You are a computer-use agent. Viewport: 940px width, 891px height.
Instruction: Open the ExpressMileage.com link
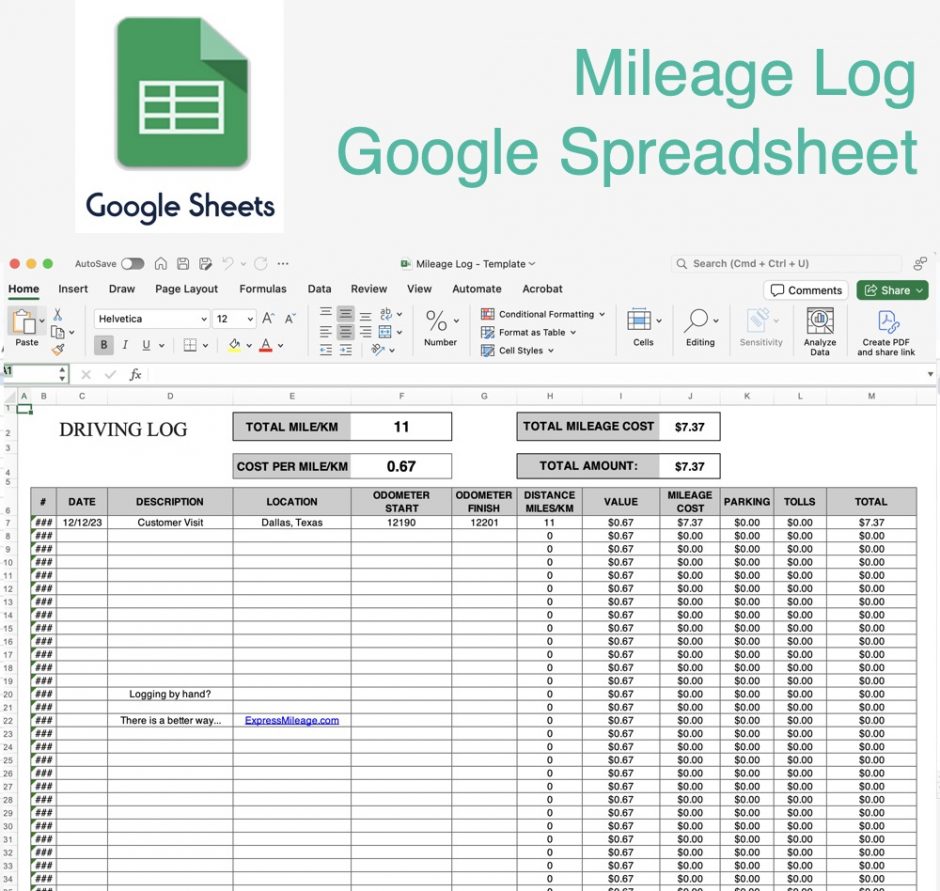point(292,720)
